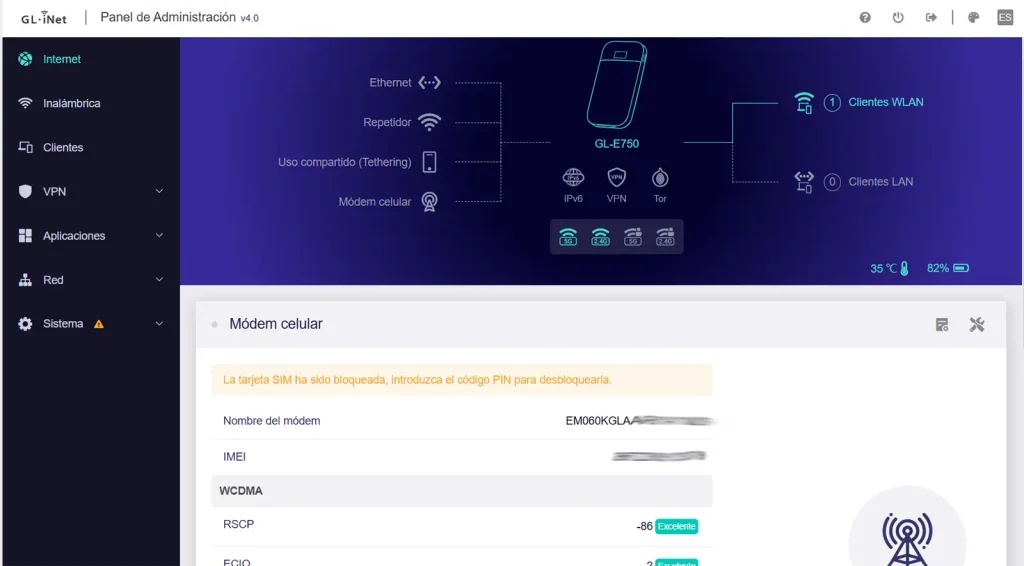This screenshot has height=566, width=1024.
Task: Open the theme palette icon
Action: 973,18
